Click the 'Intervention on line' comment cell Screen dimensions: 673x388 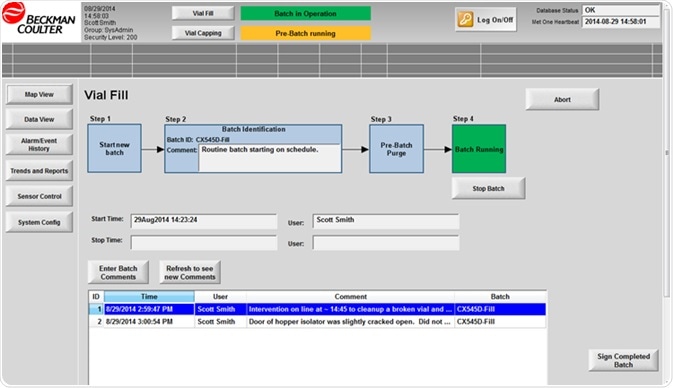[350, 309]
